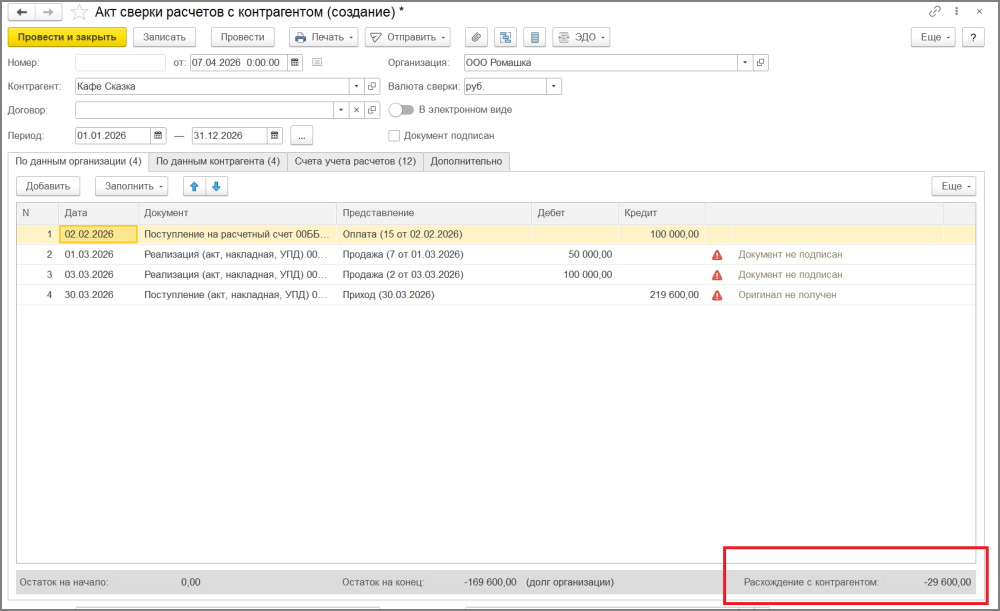Click 'Провести и закрыть' button
Screen dimensions: 1000x611
point(67,37)
